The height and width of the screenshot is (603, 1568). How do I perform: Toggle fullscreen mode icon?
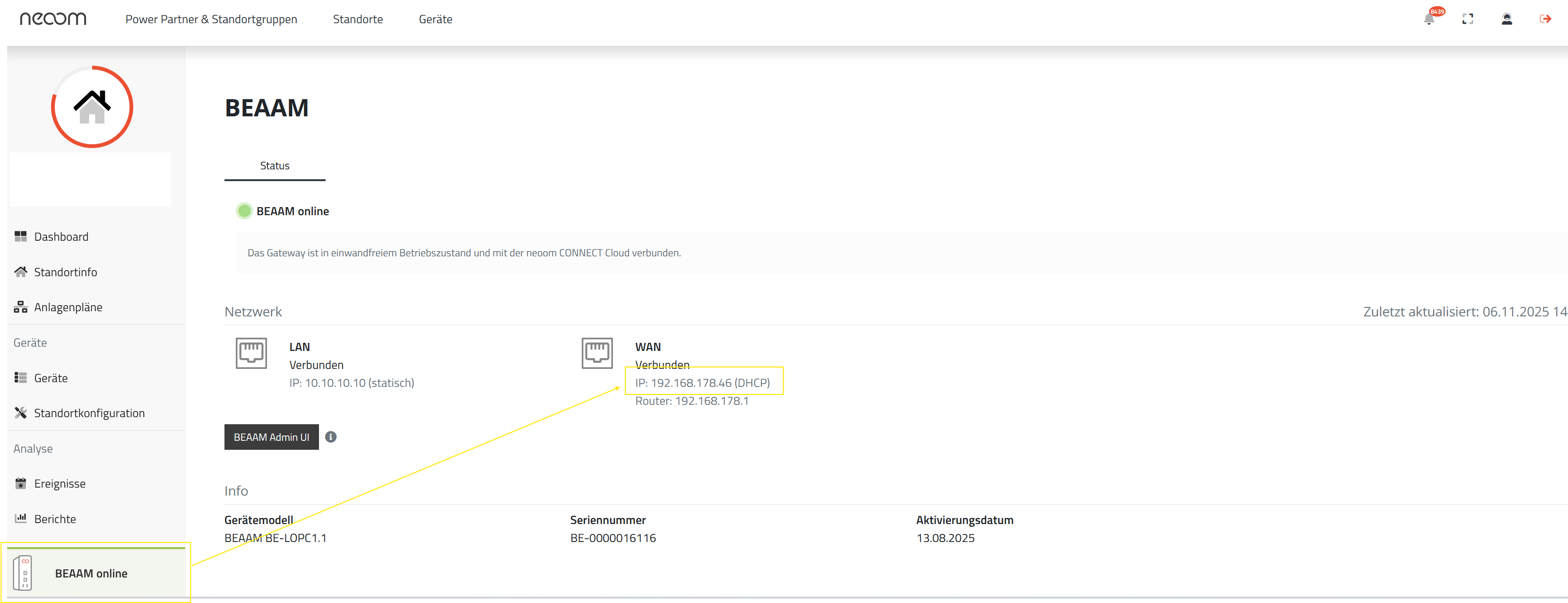coord(1467,19)
